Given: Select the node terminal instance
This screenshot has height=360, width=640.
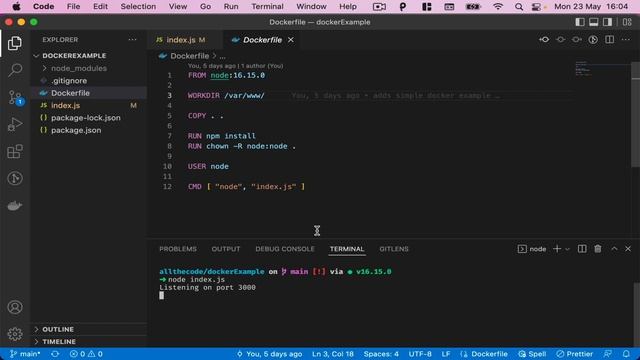Looking at the screenshot, I should coord(532,249).
